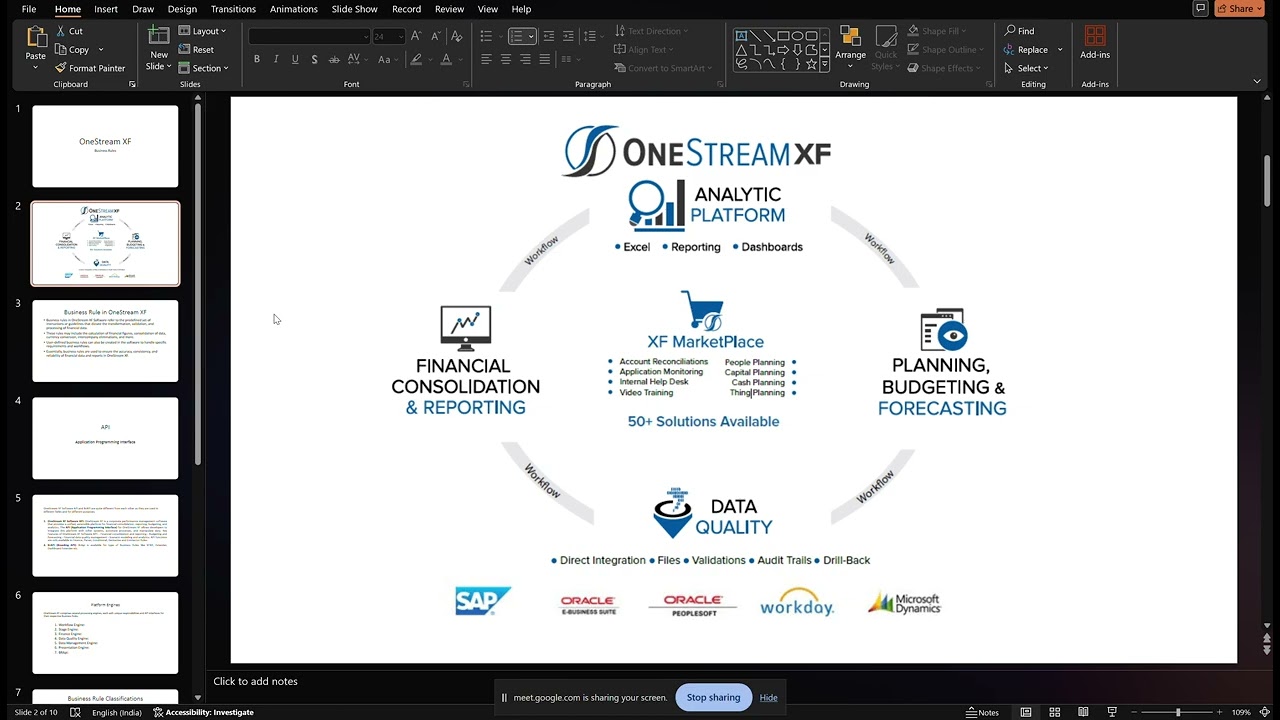Toggle the numbered list button

(516, 36)
